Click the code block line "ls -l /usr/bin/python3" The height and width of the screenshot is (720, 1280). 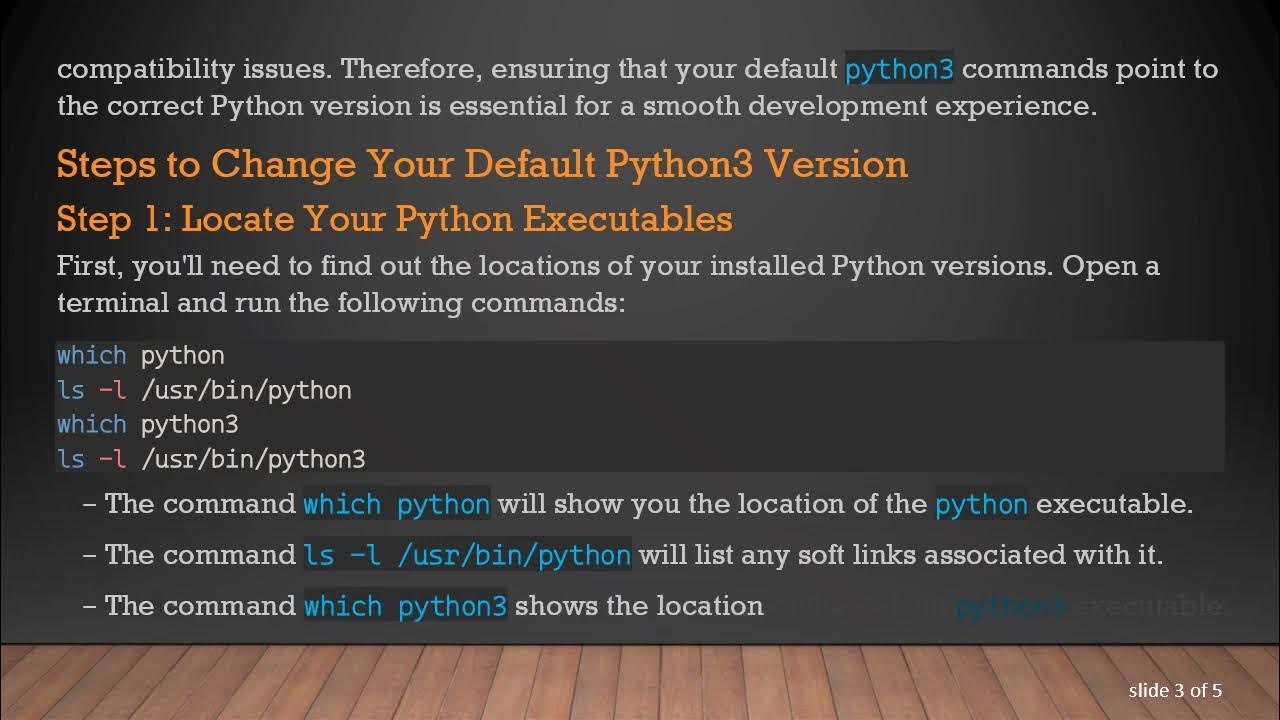[211, 459]
